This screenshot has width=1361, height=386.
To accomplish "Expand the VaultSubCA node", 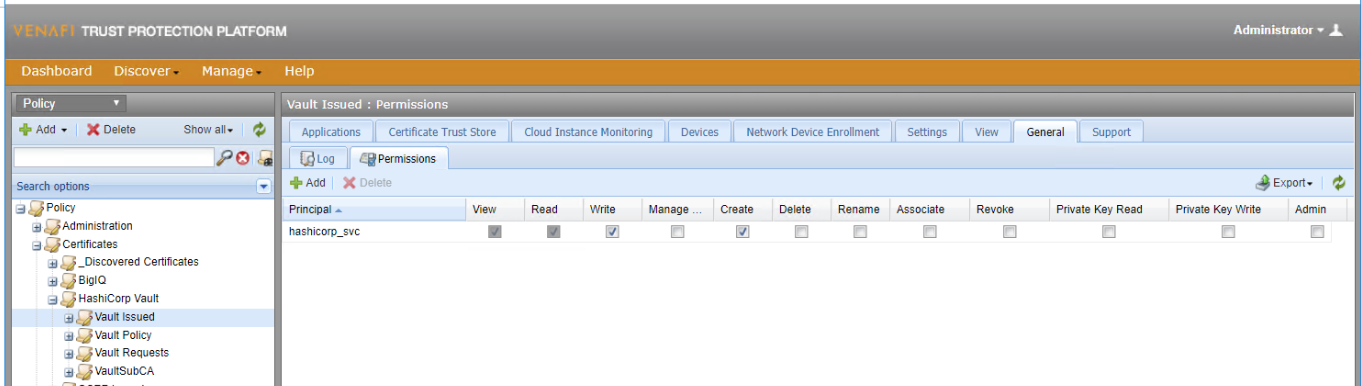I will (x=69, y=371).
